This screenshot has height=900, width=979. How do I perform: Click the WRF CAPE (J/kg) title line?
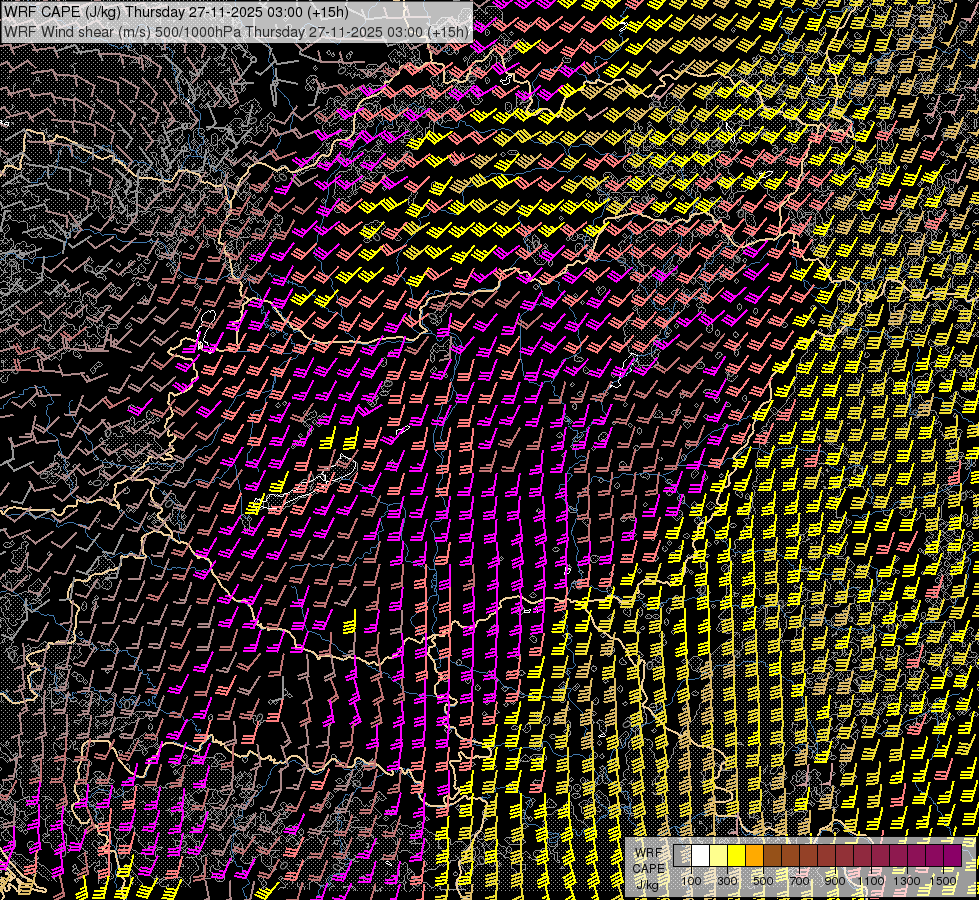click(177, 12)
